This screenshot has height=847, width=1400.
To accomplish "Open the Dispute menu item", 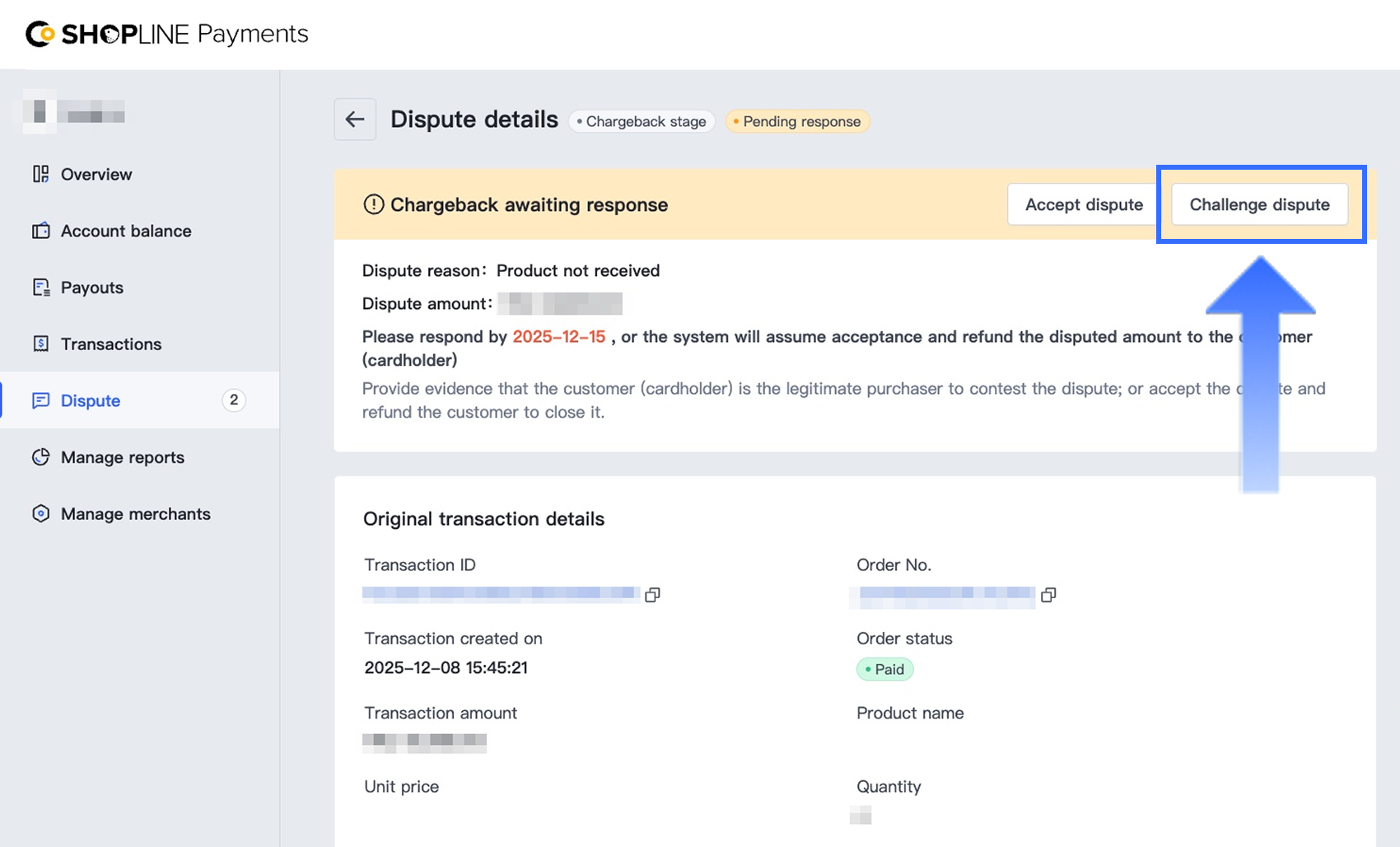I will [91, 400].
